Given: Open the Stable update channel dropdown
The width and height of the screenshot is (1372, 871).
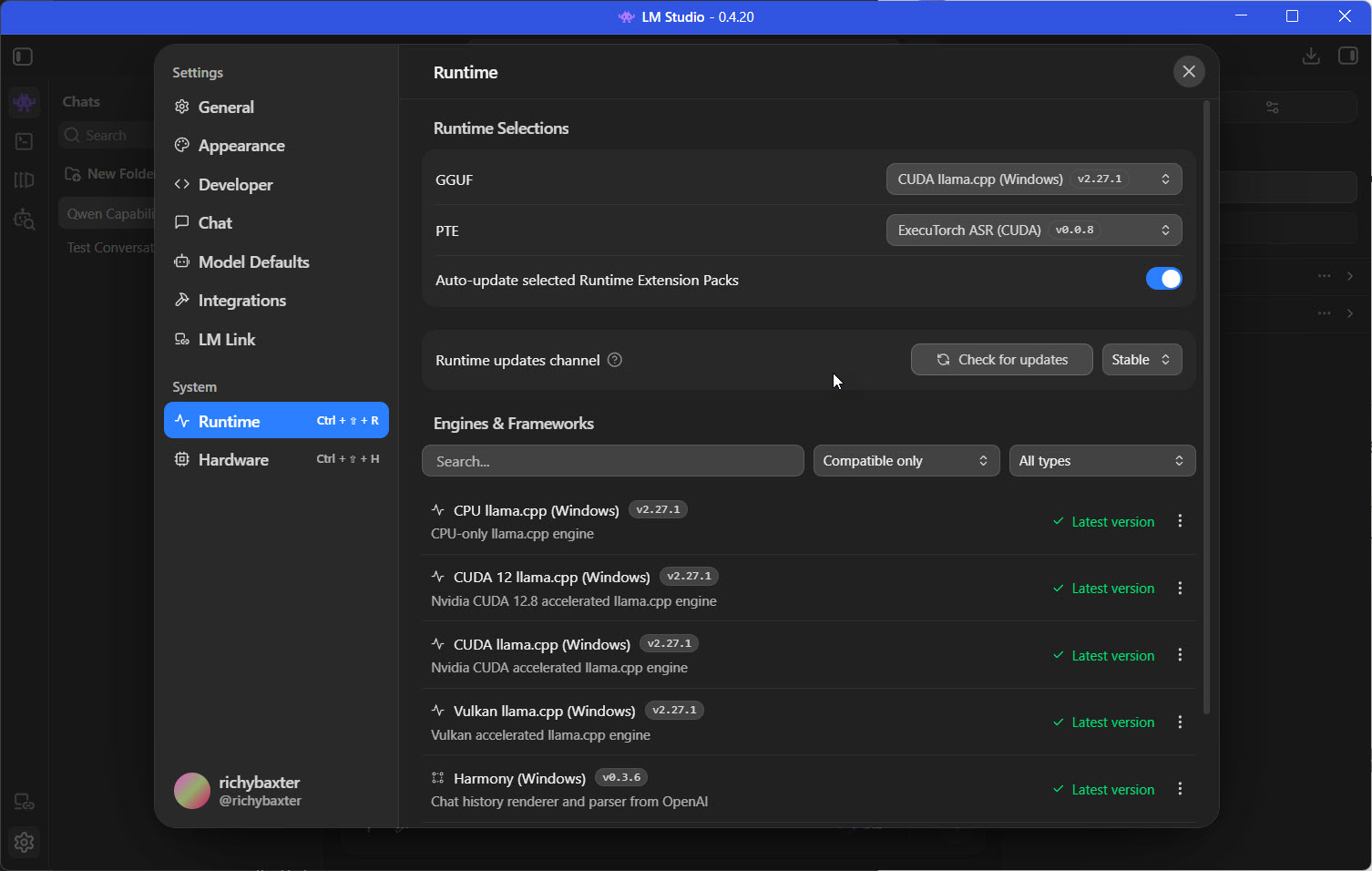Looking at the screenshot, I should pyautogui.click(x=1142, y=360).
